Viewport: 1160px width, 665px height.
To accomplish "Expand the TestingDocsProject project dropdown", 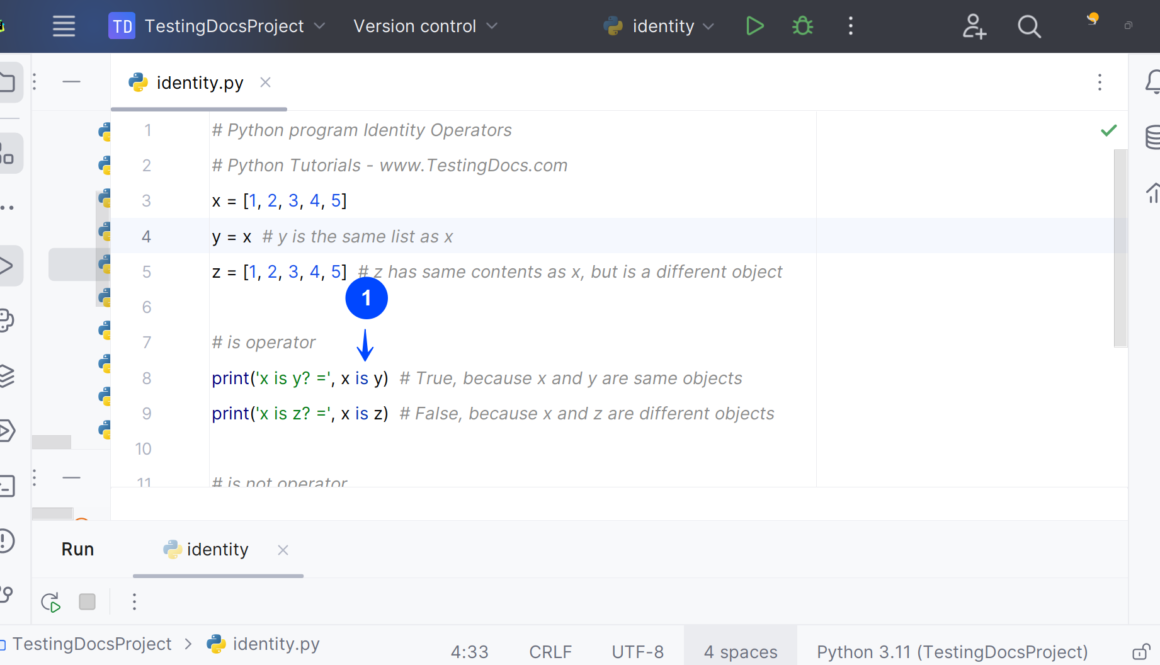I will point(218,27).
